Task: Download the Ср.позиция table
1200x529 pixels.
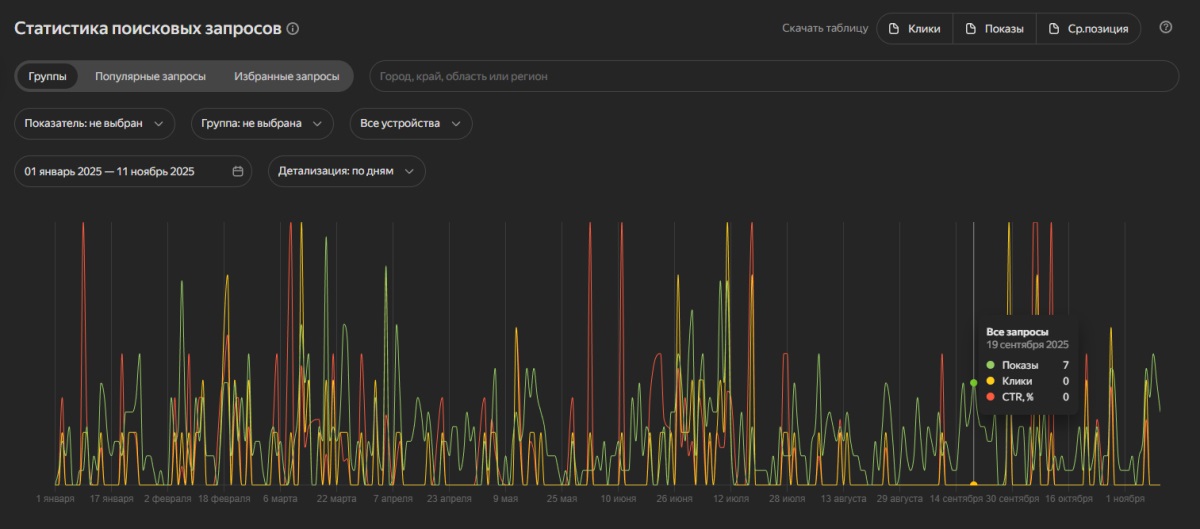Action: point(1089,29)
